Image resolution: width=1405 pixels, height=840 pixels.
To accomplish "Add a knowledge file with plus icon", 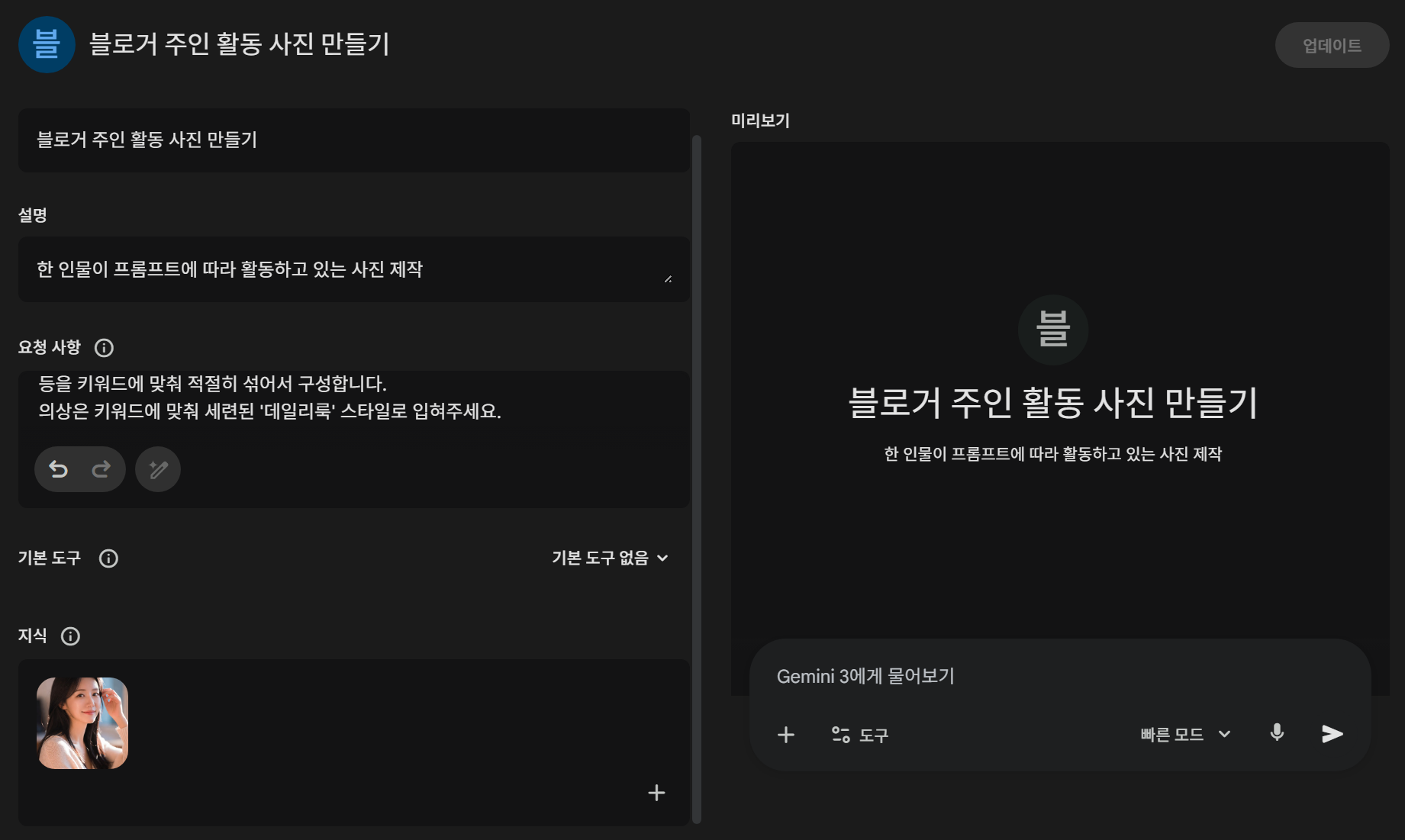I will [x=656, y=793].
